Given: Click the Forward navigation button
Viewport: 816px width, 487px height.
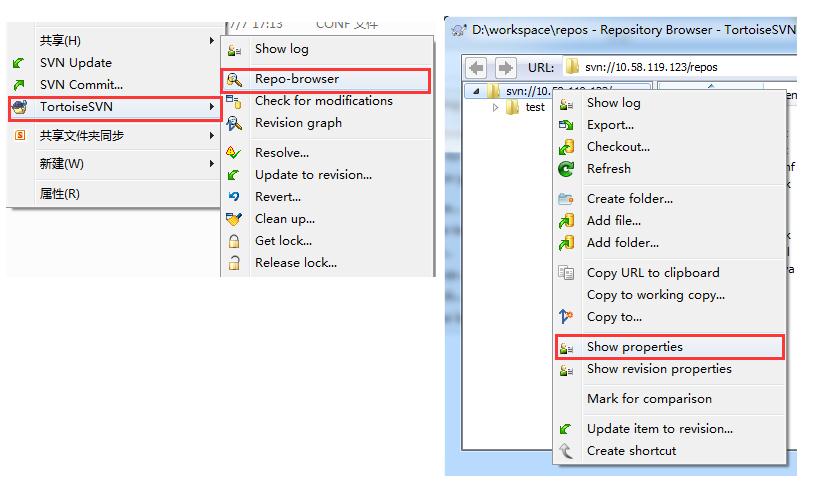Looking at the screenshot, I should pyautogui.click(x=505, y=68).
